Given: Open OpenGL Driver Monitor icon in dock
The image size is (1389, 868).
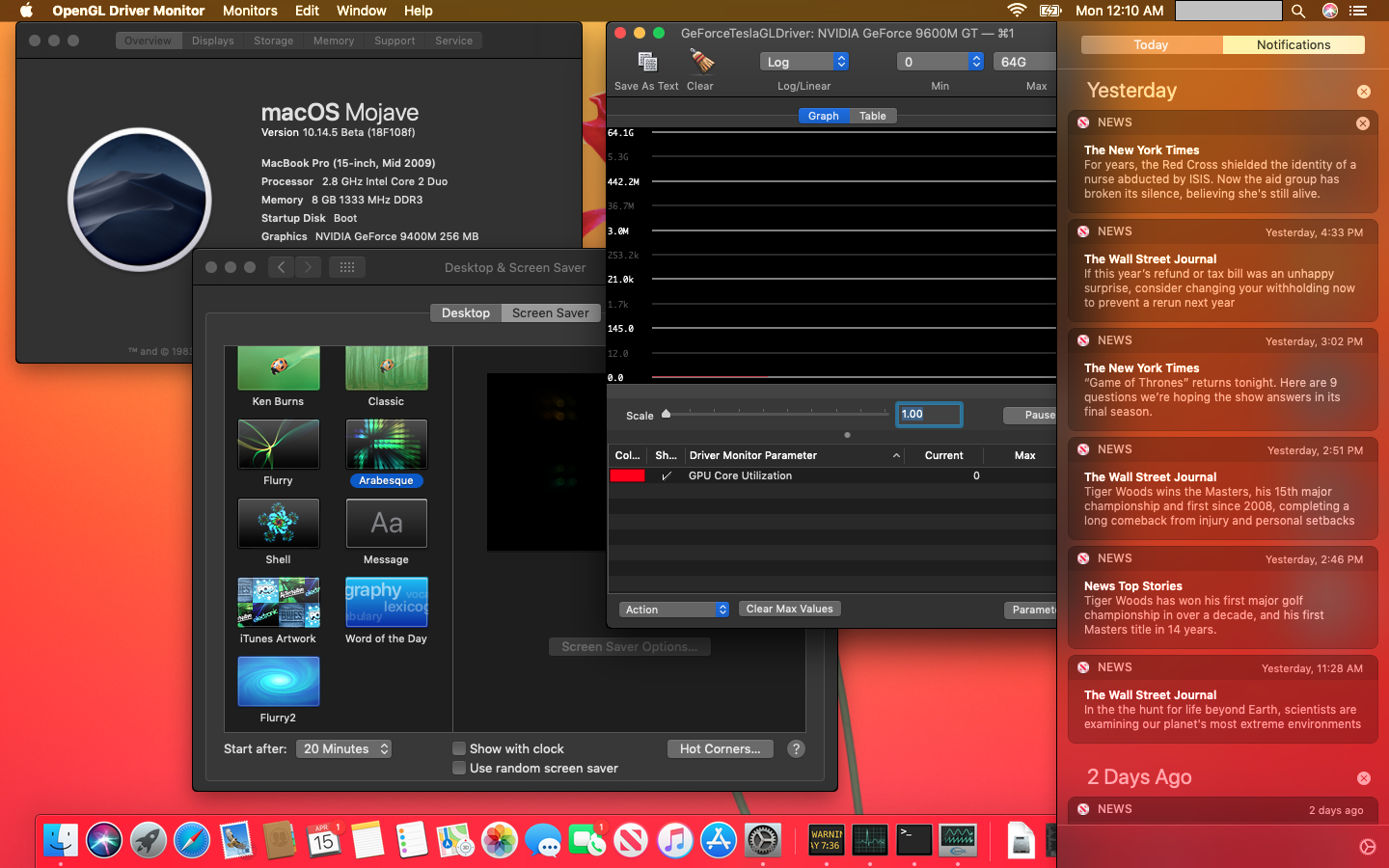Looking at the screenshot, I should 958,840.
